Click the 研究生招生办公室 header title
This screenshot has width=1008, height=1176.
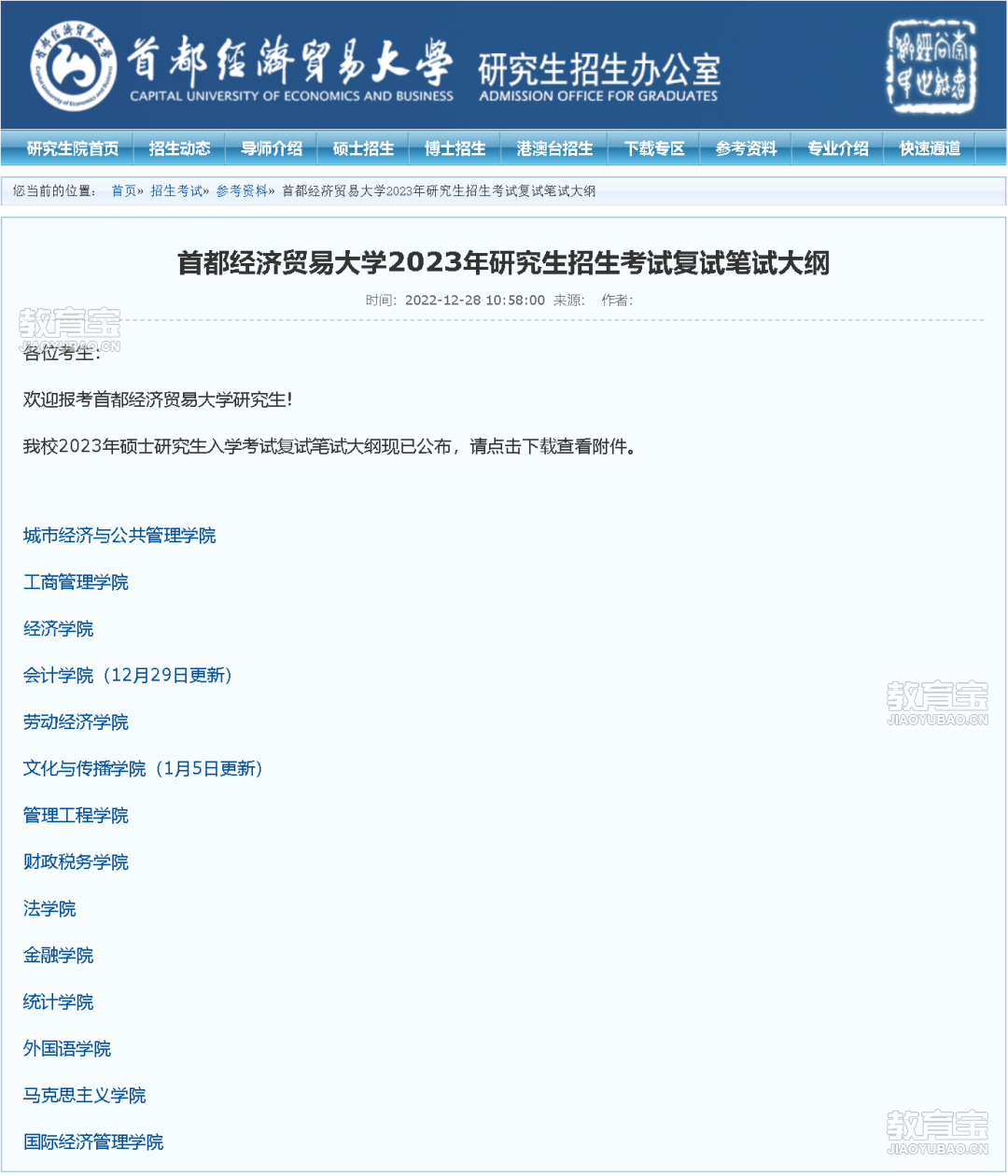pyautogui.click(x=599, y=69)
